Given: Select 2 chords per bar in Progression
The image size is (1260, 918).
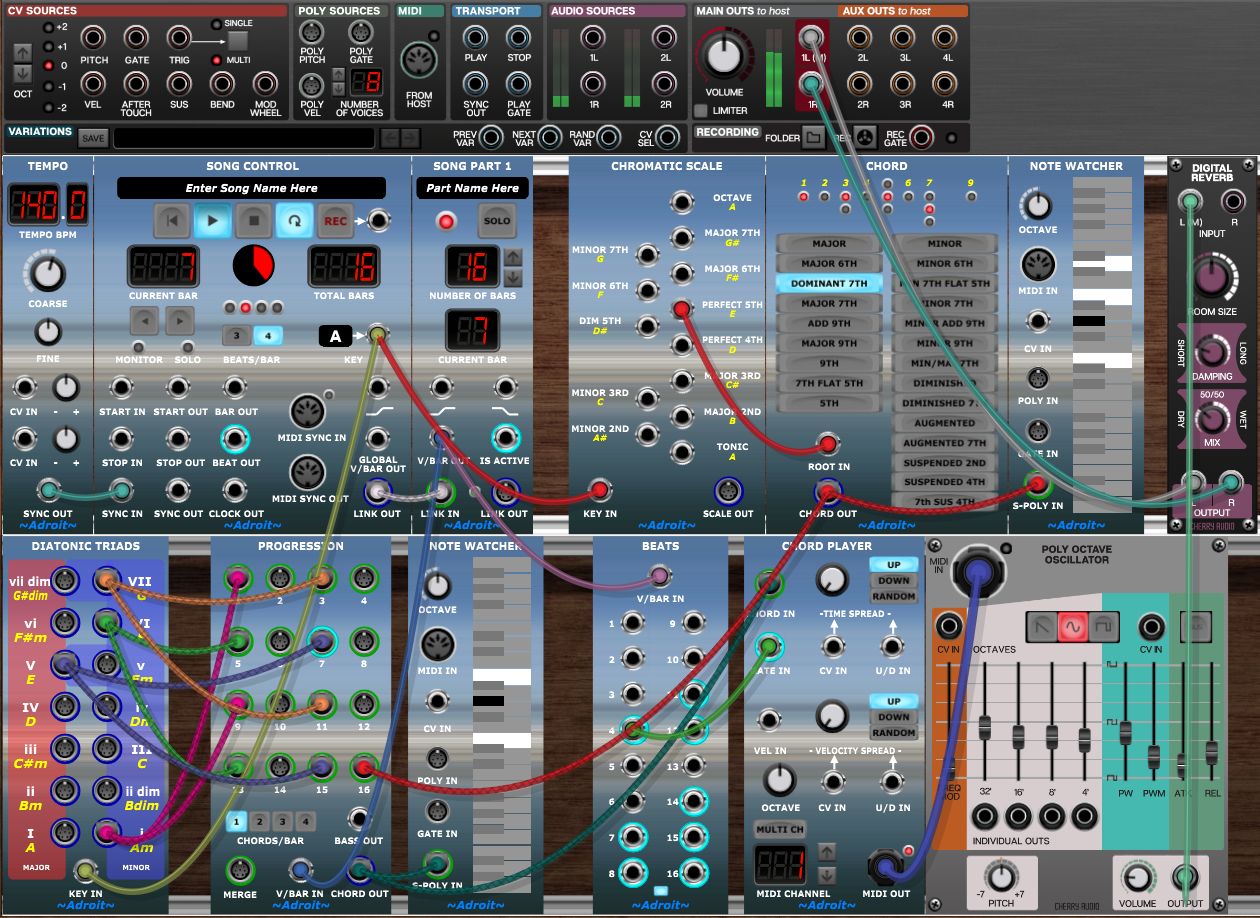Looking at the screenshot, I should pos(259,821).
